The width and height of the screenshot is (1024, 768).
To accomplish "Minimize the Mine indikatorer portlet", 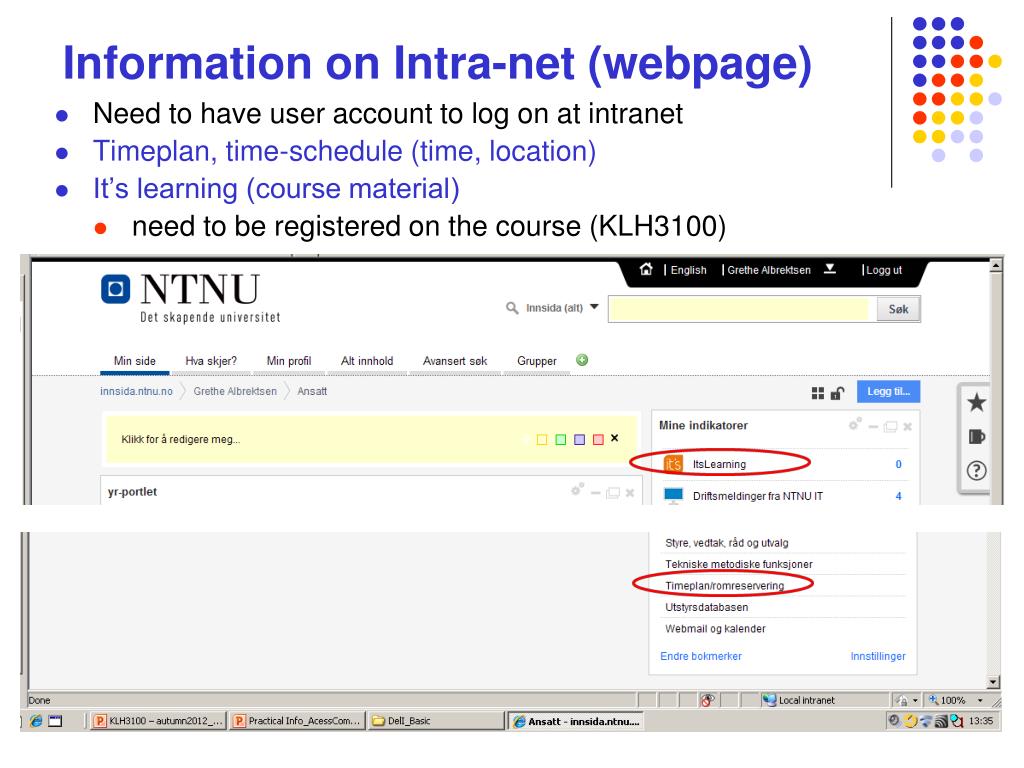I will 874,426.
